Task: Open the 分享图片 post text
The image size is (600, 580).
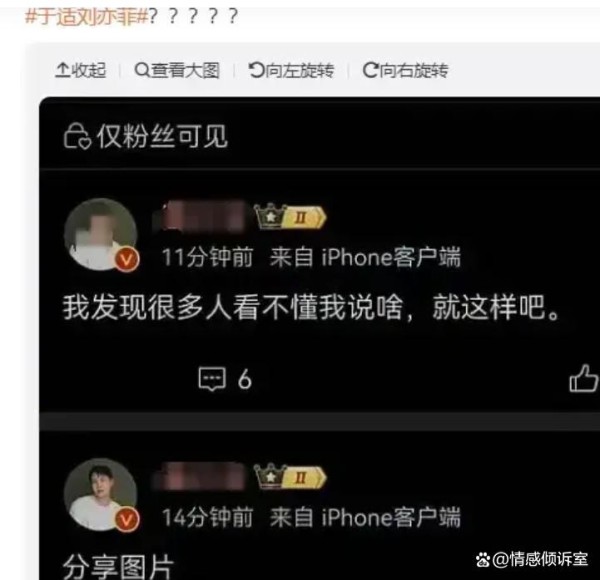Action: tap(118, 567)
